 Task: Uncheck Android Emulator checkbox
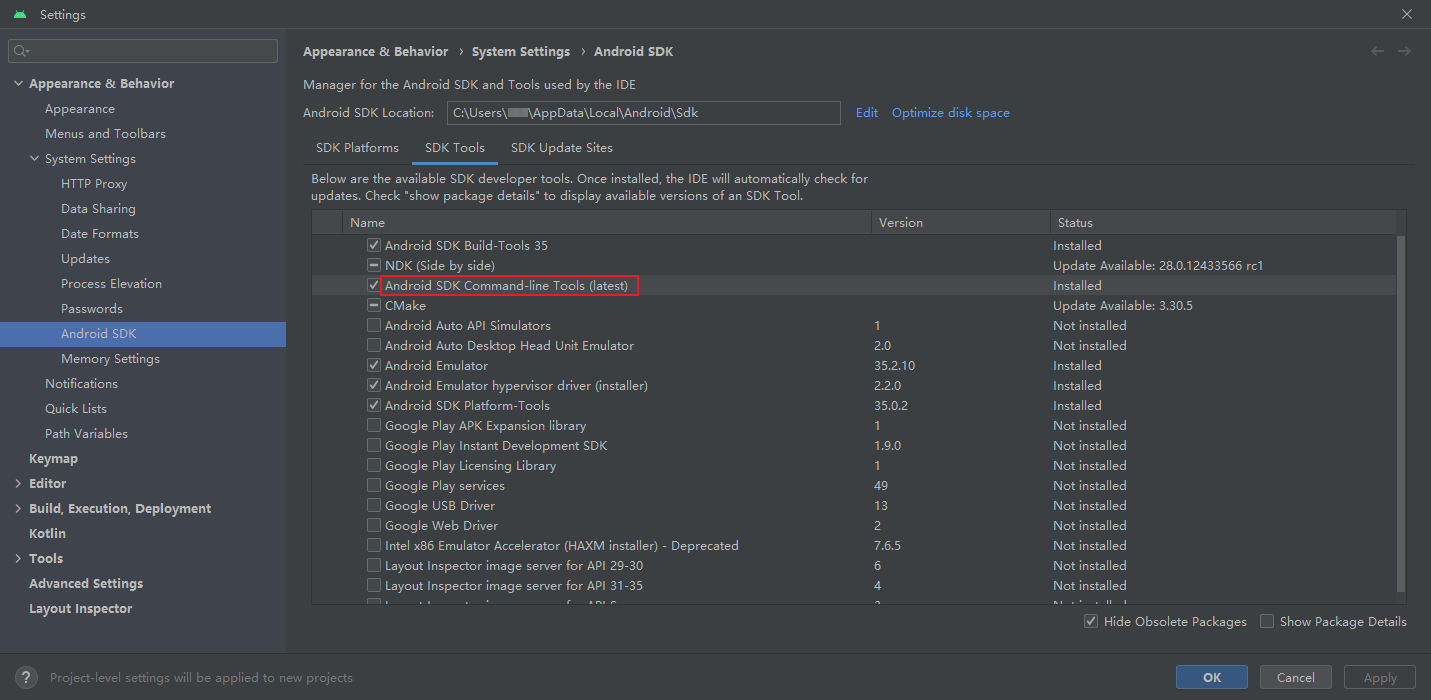374,365
